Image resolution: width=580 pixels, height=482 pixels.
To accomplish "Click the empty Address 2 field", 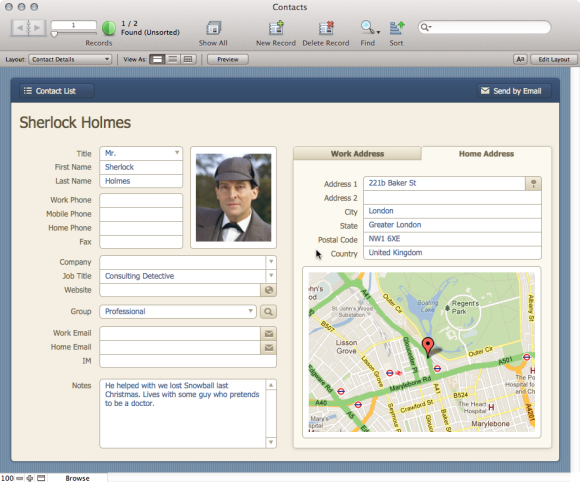I will [x=452, y=198].
